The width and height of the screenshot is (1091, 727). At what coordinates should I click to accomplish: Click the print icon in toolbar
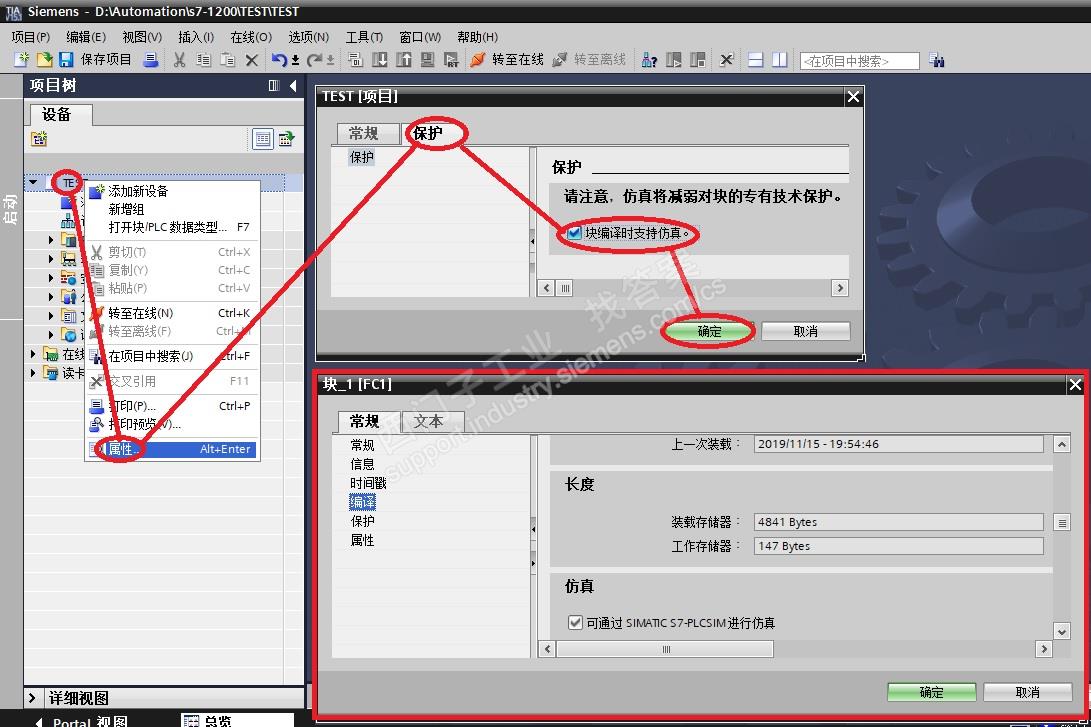[150, 60]
